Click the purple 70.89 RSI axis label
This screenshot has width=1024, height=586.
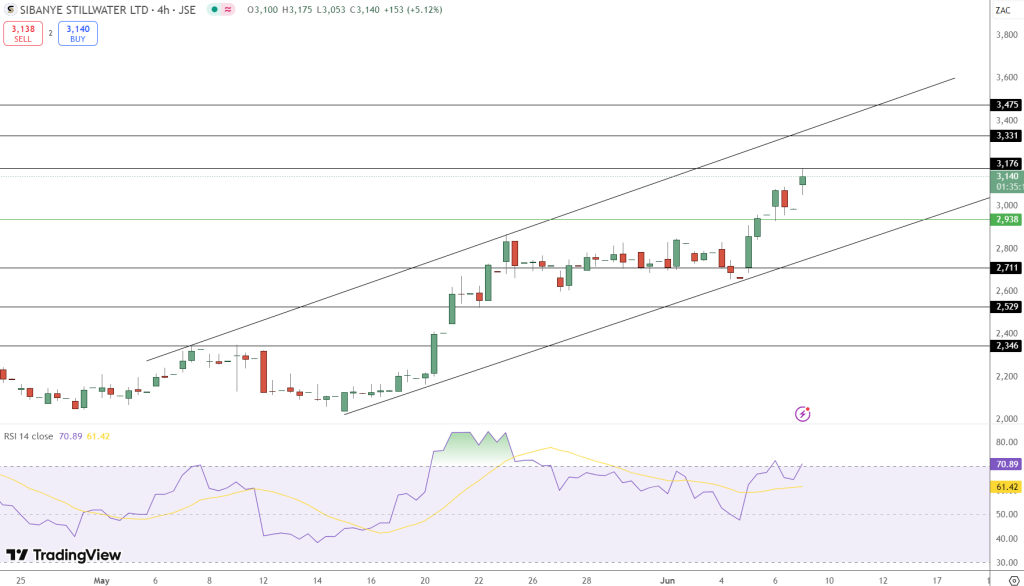point(1007,464)
